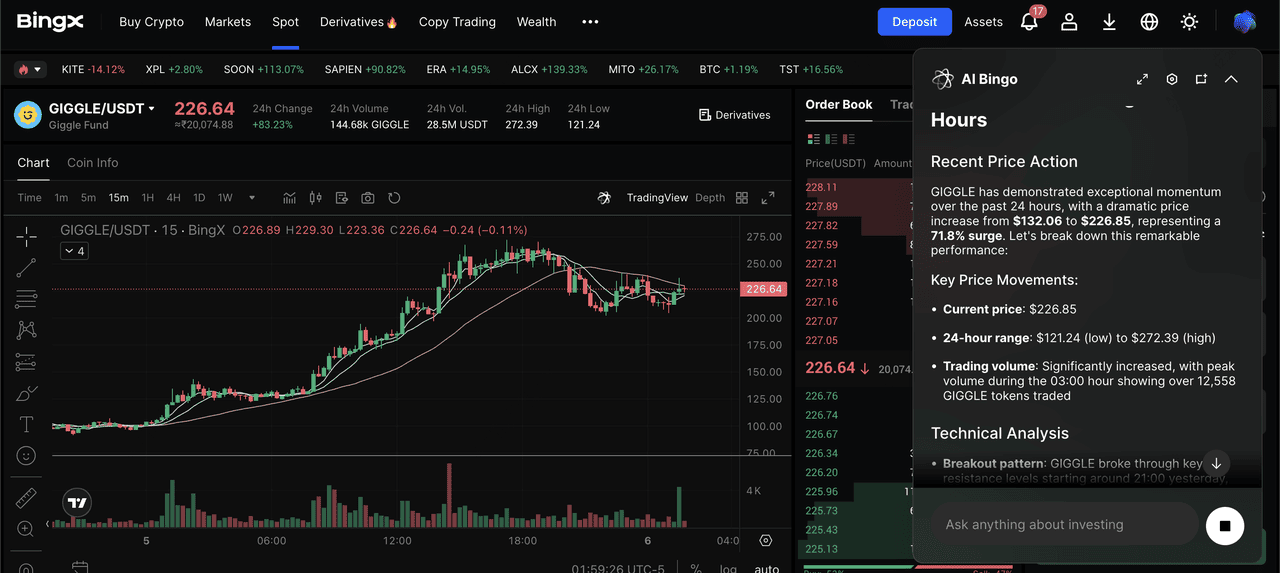
Task: Open the Spot menu
Action: (x=285, y=21)
